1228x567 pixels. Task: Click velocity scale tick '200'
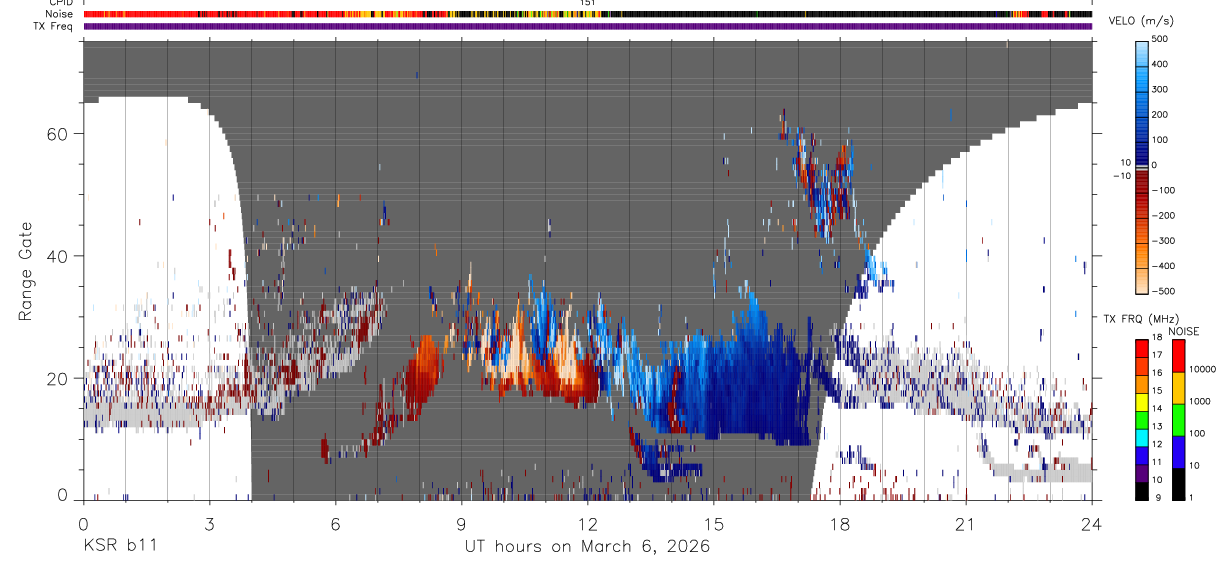point(1161,114)
